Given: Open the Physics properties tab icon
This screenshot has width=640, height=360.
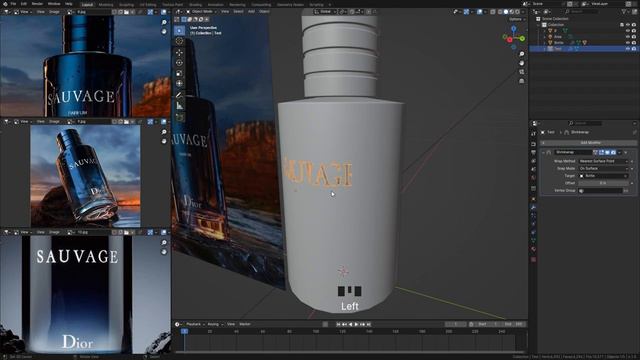Looking at the screenshot, I should tap(533, 224).
